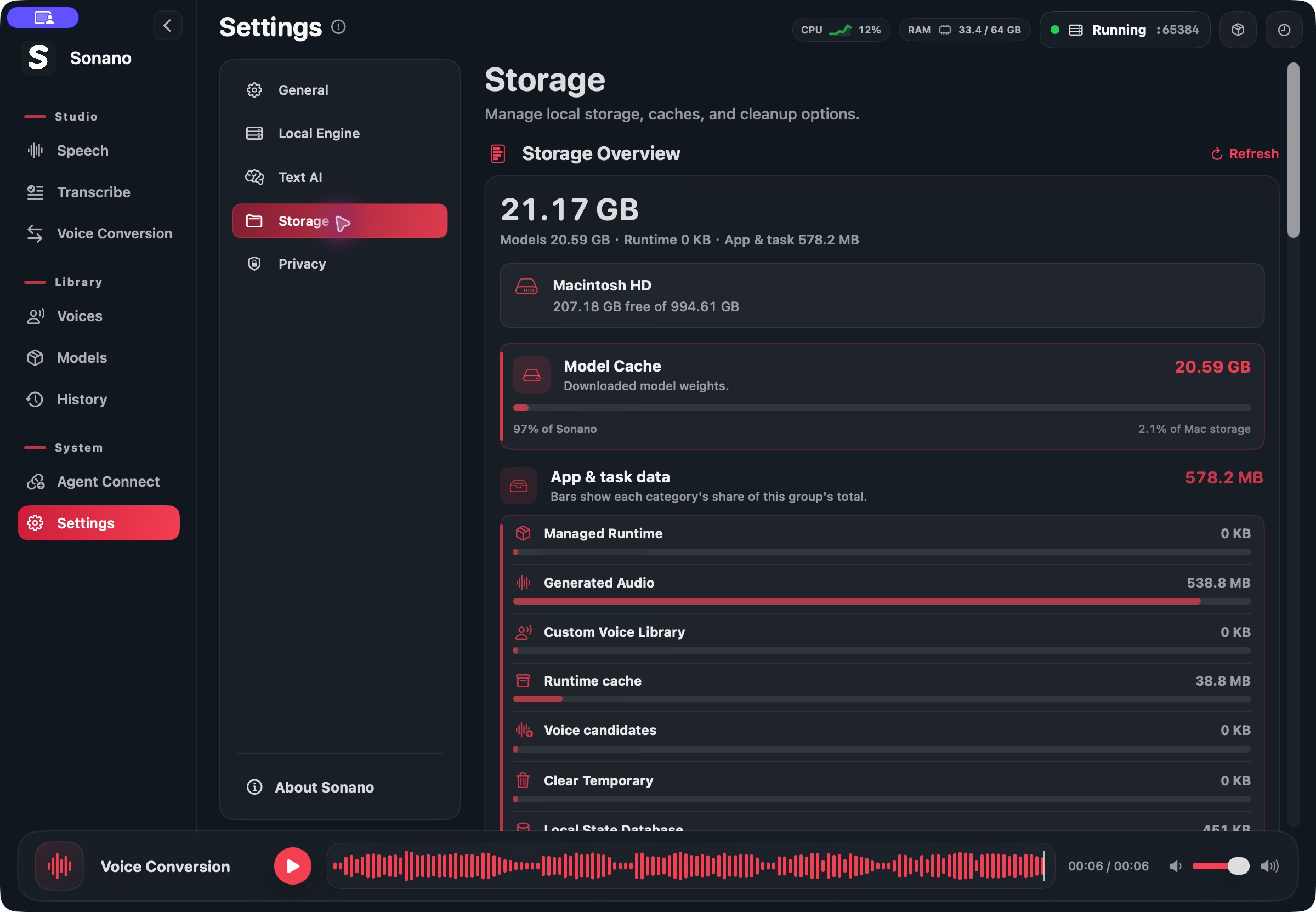Mute audio with the low-volume speaker icon

[x=1176, y=867]
